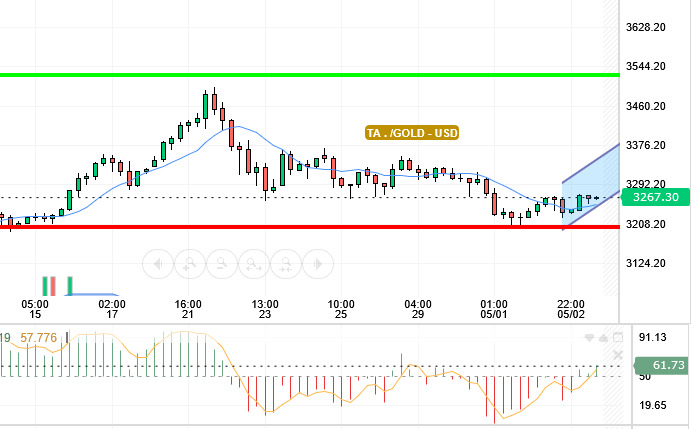
Task: Click the scroll chart left arrow button
Action: coord(158,264)
